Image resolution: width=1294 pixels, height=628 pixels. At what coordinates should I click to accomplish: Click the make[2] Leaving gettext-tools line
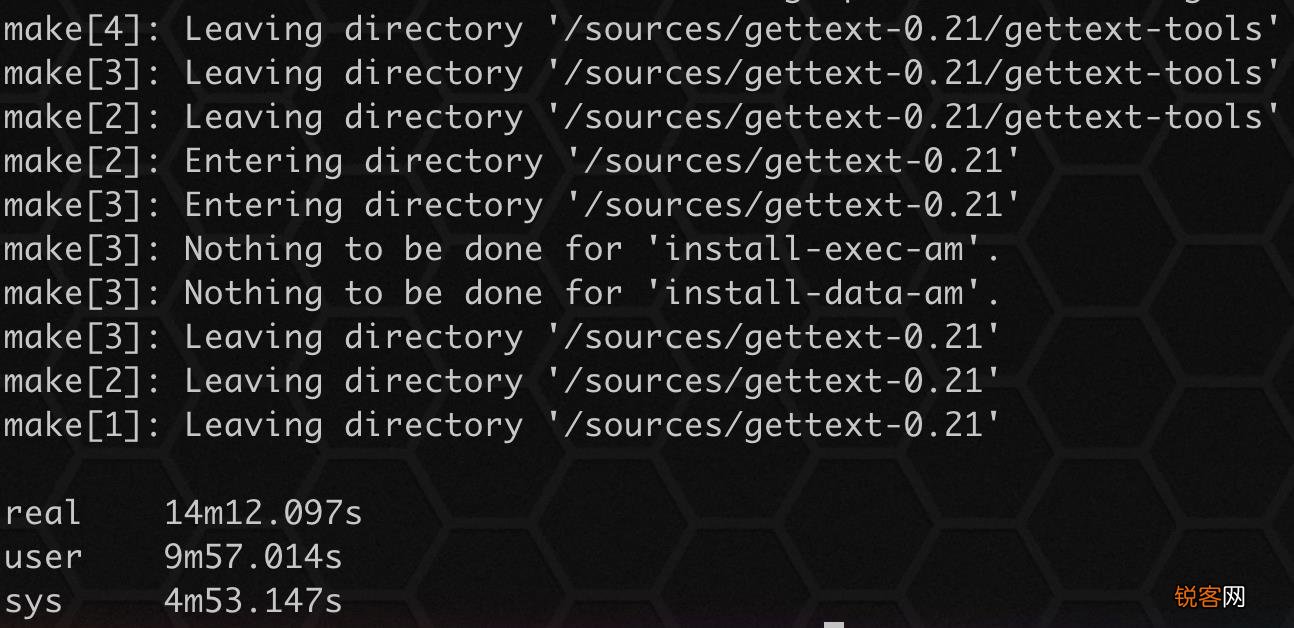tap(642, 117)
